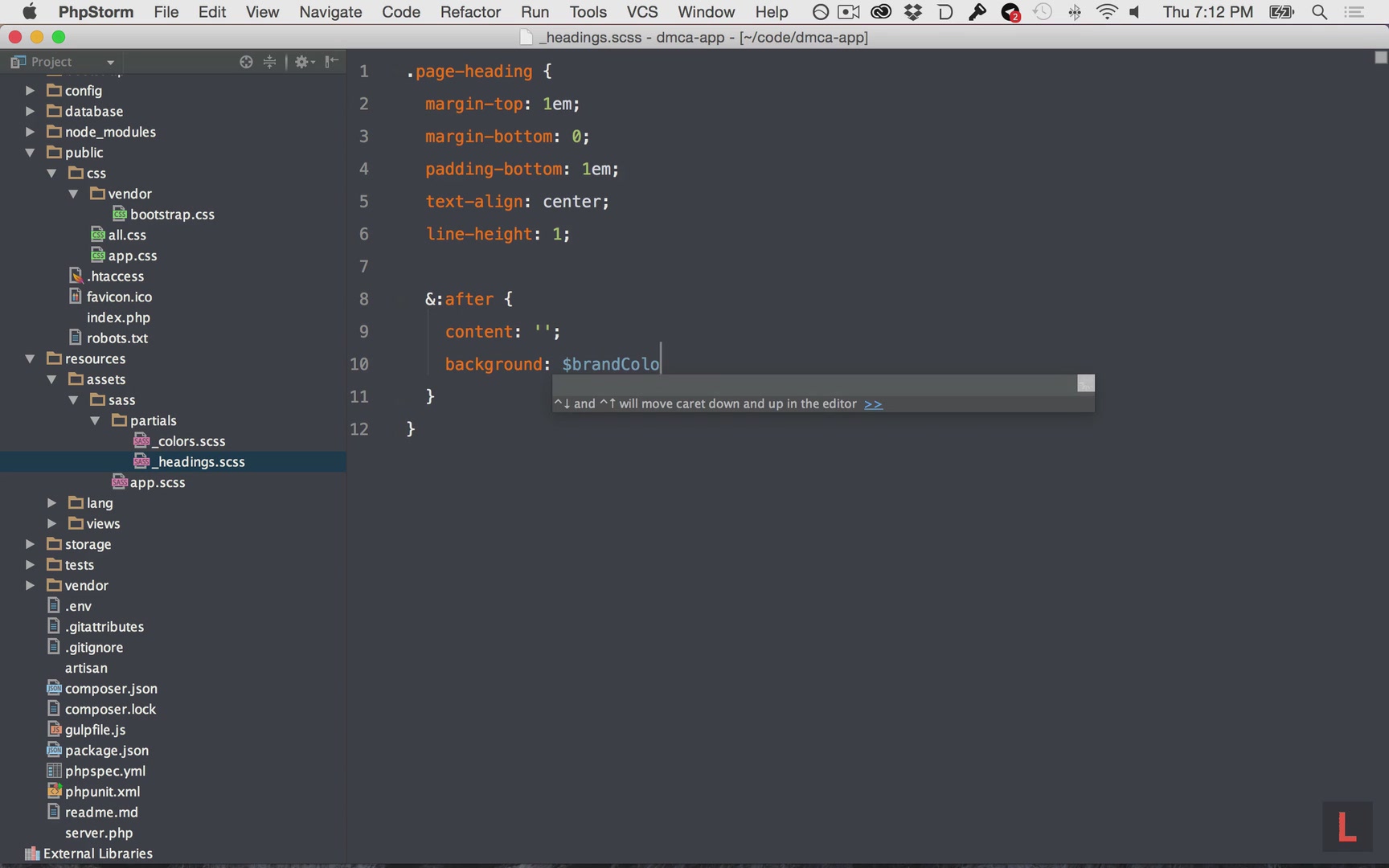The height and width of the screenshot is (868, 1389).
Task: Click the package.json file icon
Action: [x=54, y=750]
